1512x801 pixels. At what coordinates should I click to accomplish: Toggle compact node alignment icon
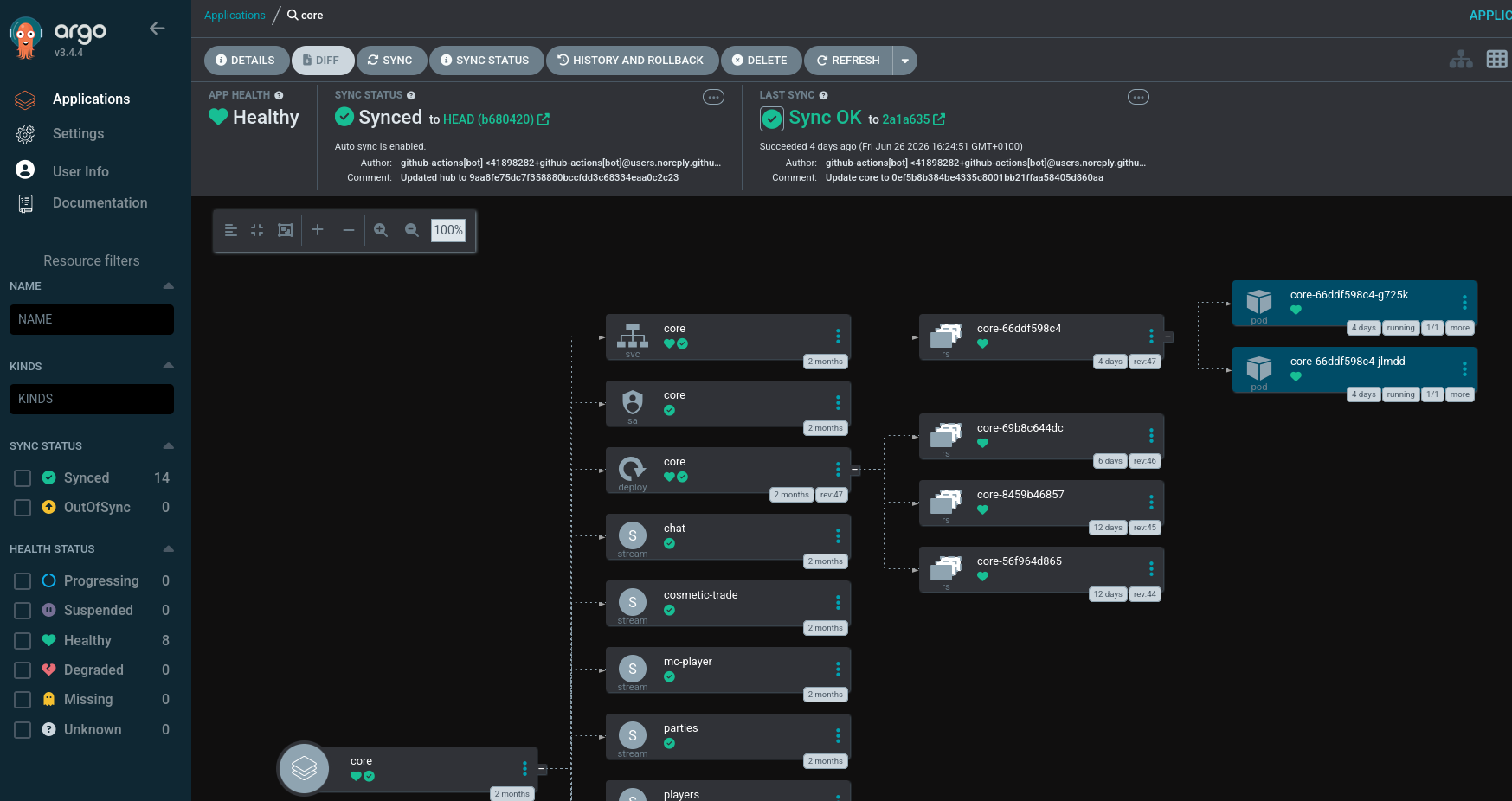[230, 230]
